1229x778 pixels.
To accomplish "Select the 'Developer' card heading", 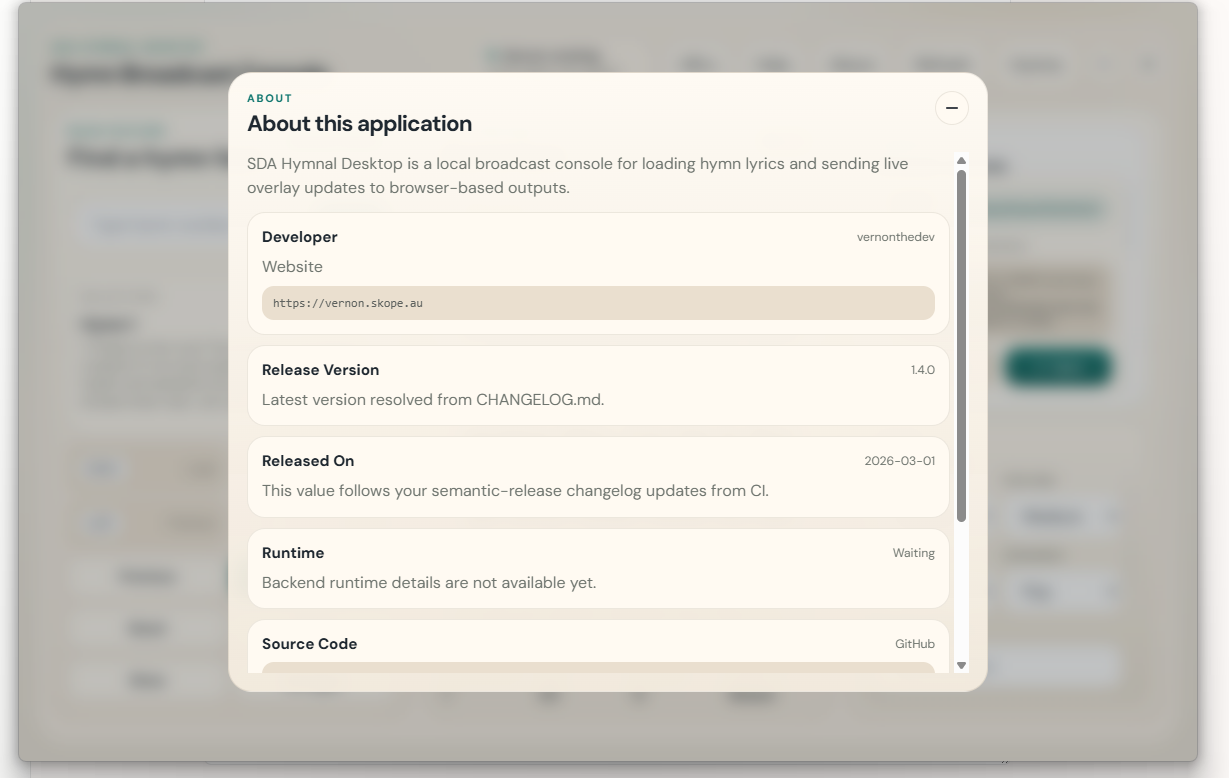I will (300, 237).
